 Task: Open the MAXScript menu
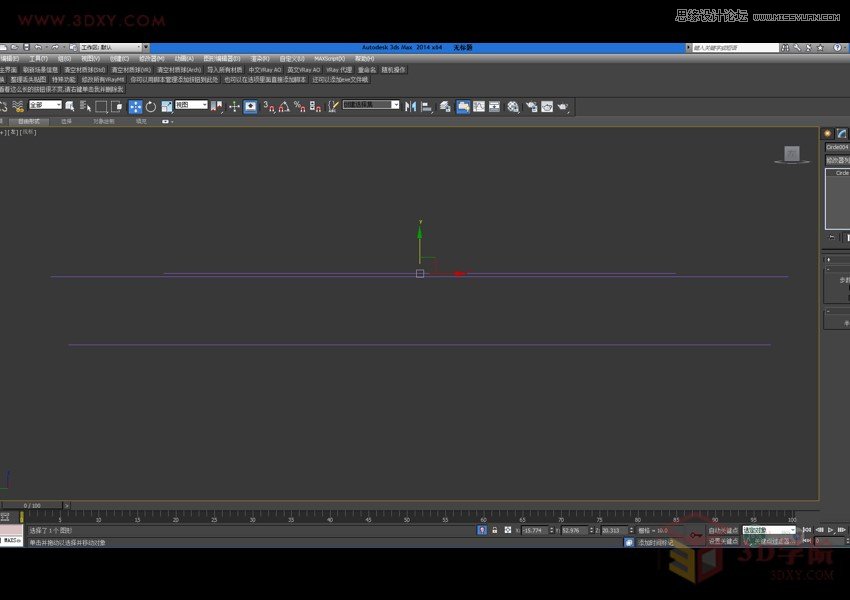(328, 58)
